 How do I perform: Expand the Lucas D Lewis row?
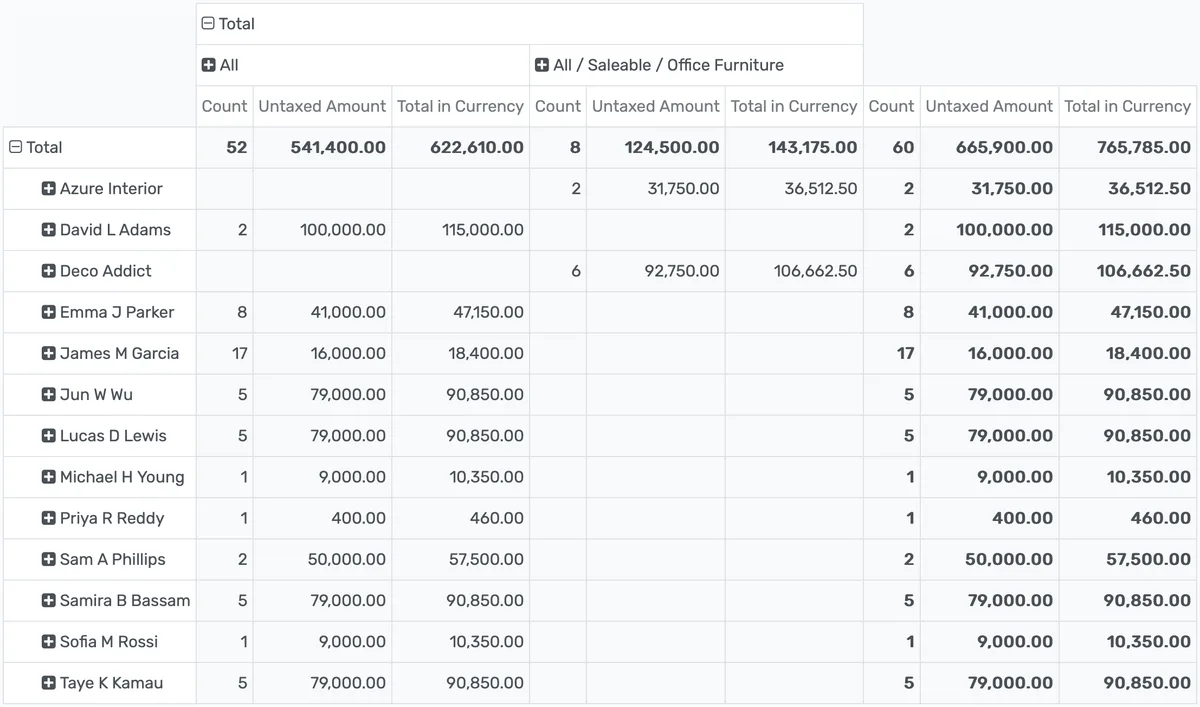click(x=47, y=434)
